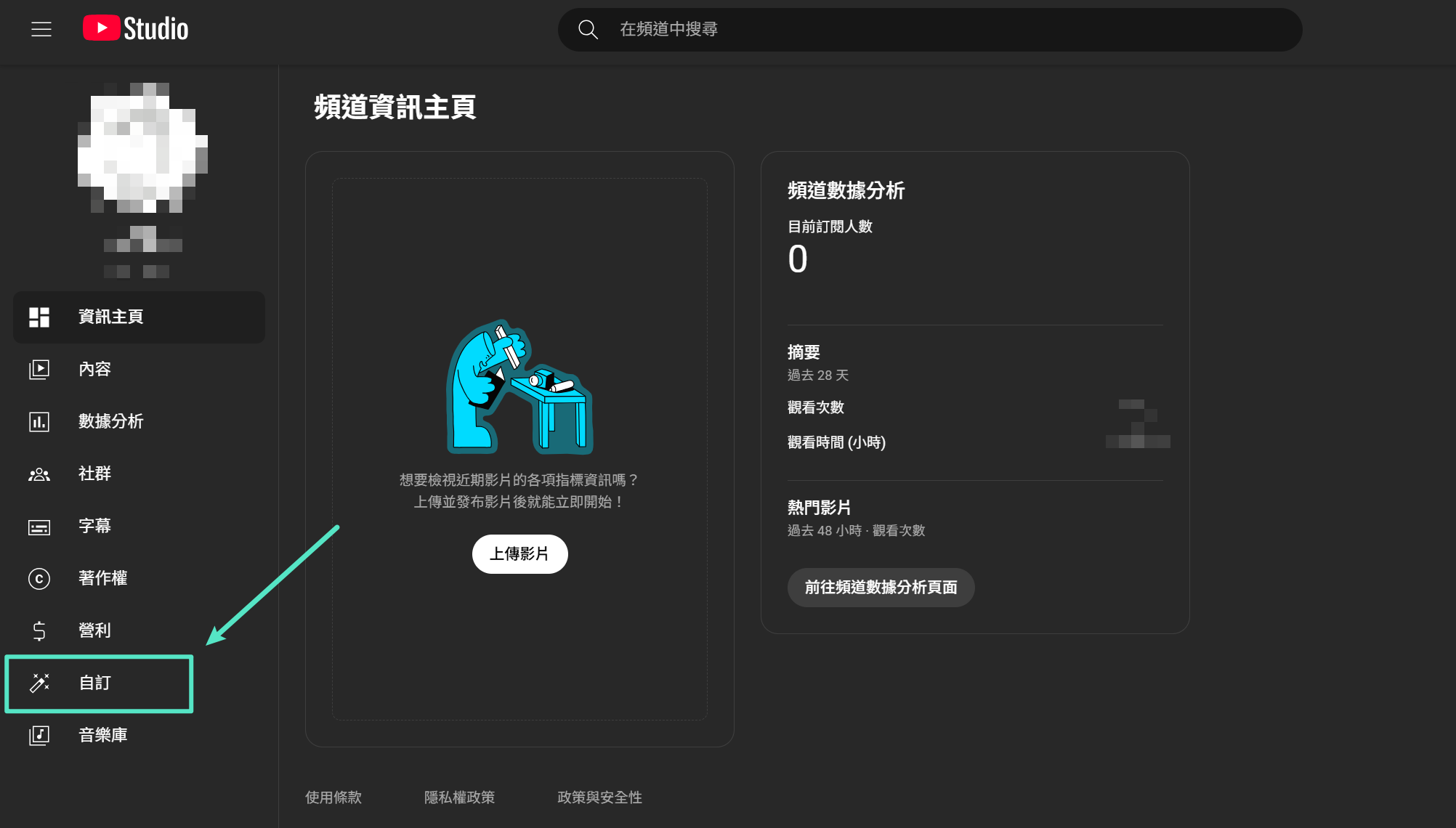Screen dimensions: 1456x828
Task: Click the YouTube Studio logo
Action: 135,28
